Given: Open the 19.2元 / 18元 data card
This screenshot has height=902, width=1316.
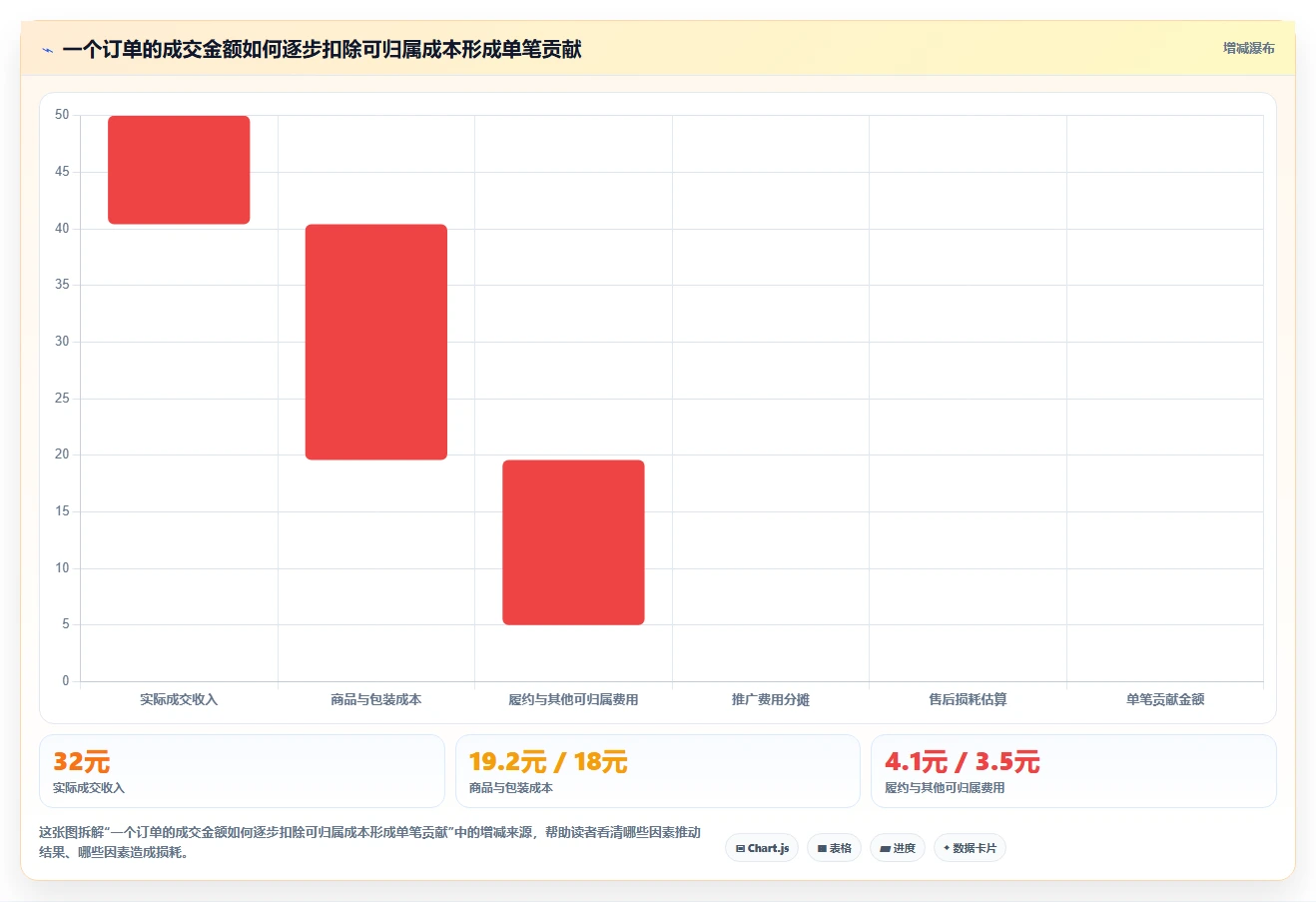Looking at the screenshot, I should [657, 771].
